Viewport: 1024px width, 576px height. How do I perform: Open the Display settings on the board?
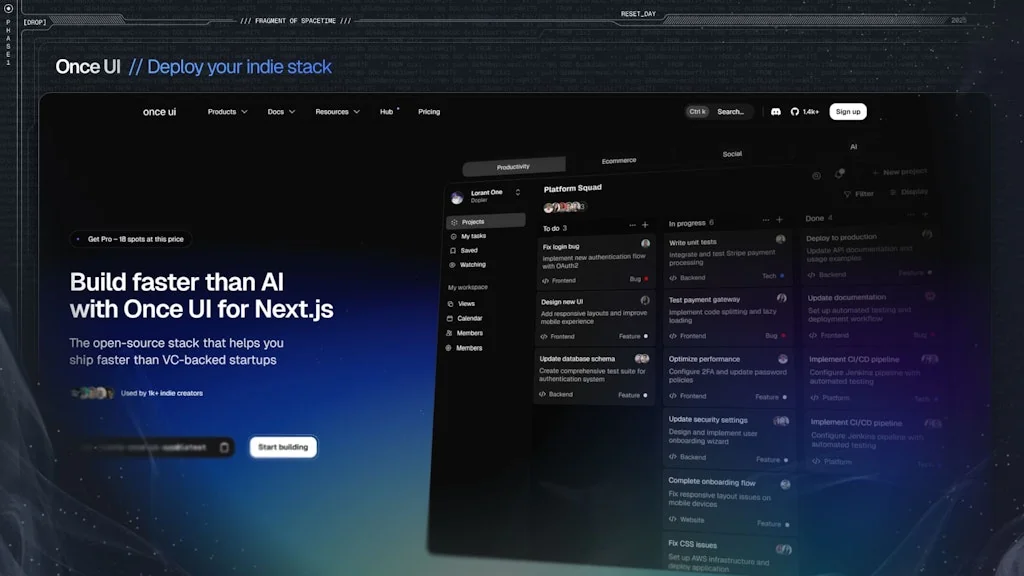click(x=913, y=191)
